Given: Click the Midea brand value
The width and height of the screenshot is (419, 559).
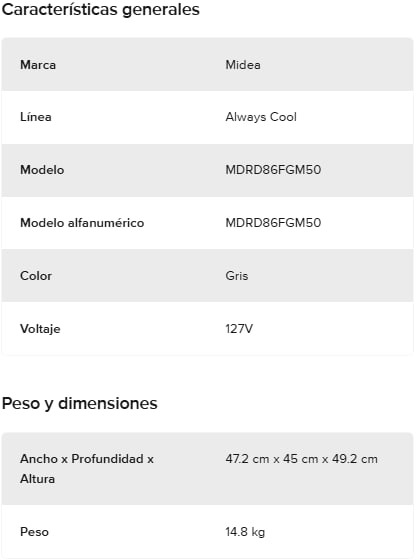Looking at the screenshot, I should (243, 65).
